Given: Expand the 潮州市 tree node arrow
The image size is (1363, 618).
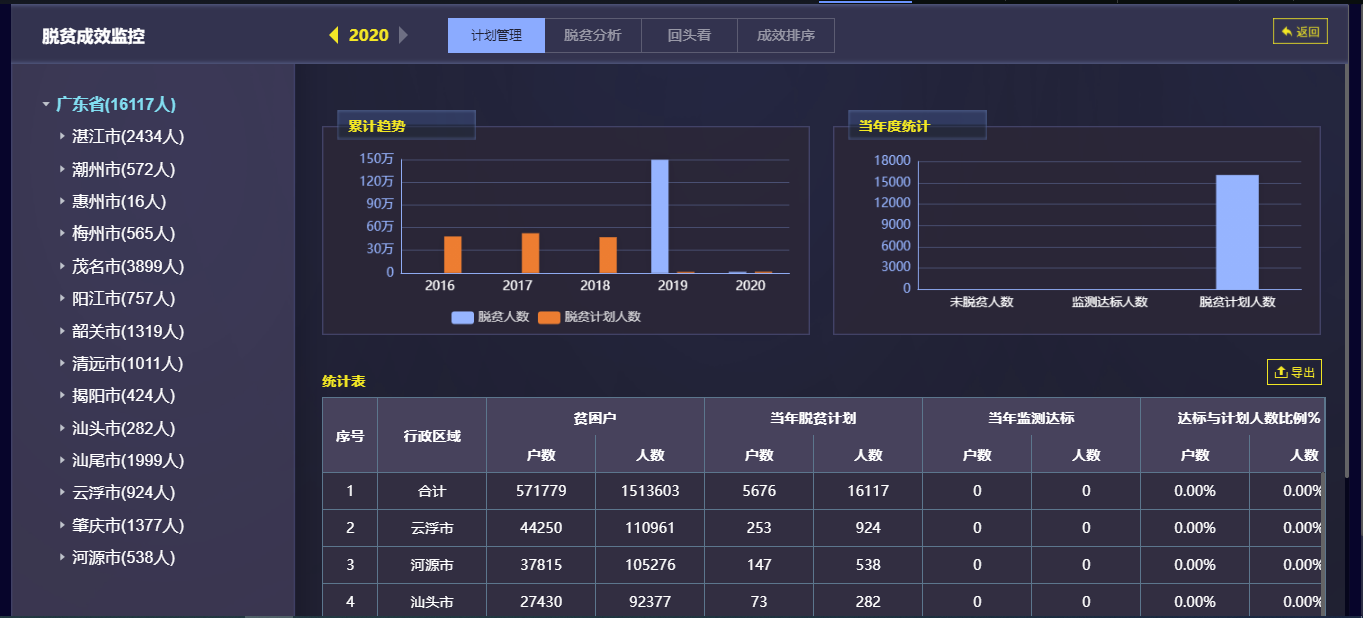Looking at the screenshot, I should click(62, 169).
